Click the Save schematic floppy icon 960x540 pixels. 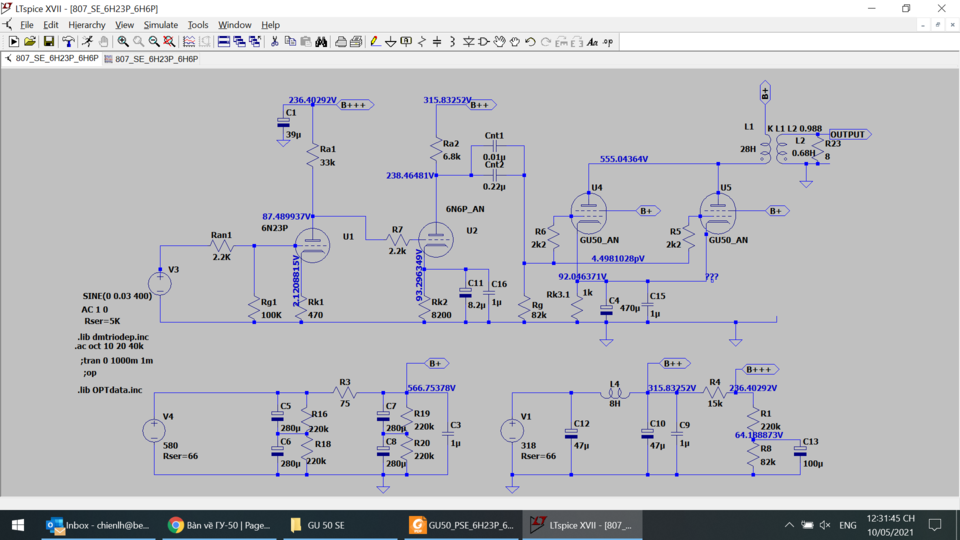point(48,42)
